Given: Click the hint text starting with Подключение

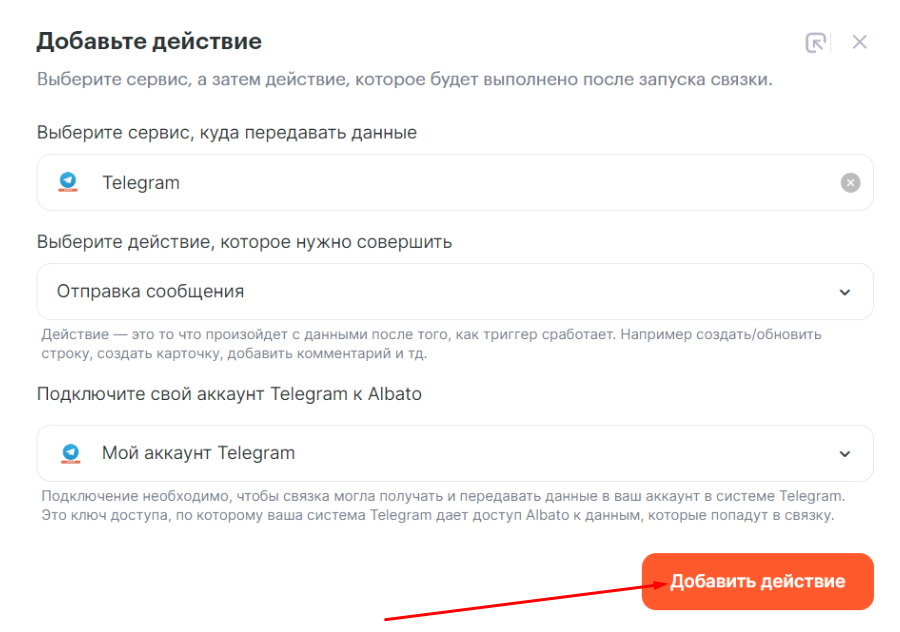Looking at the screenshot, I should [443, 505].
